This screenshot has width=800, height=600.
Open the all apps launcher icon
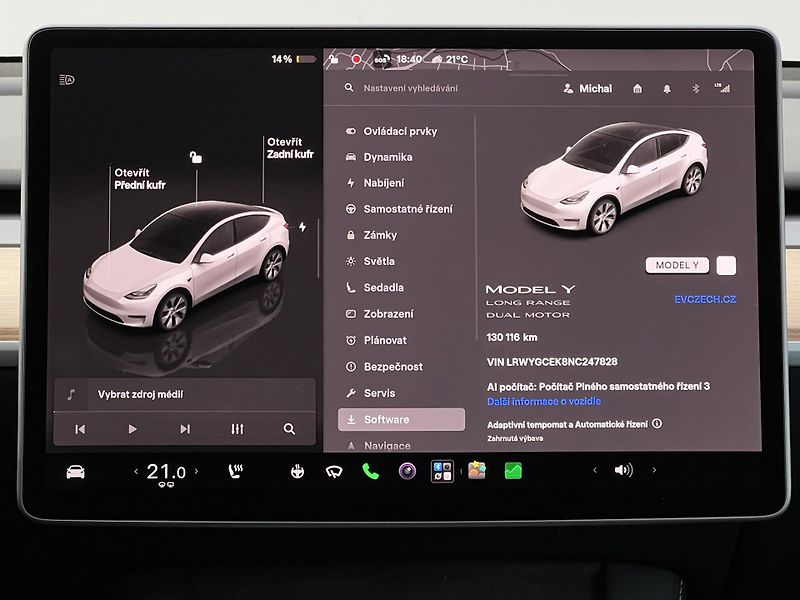(442, 471)
